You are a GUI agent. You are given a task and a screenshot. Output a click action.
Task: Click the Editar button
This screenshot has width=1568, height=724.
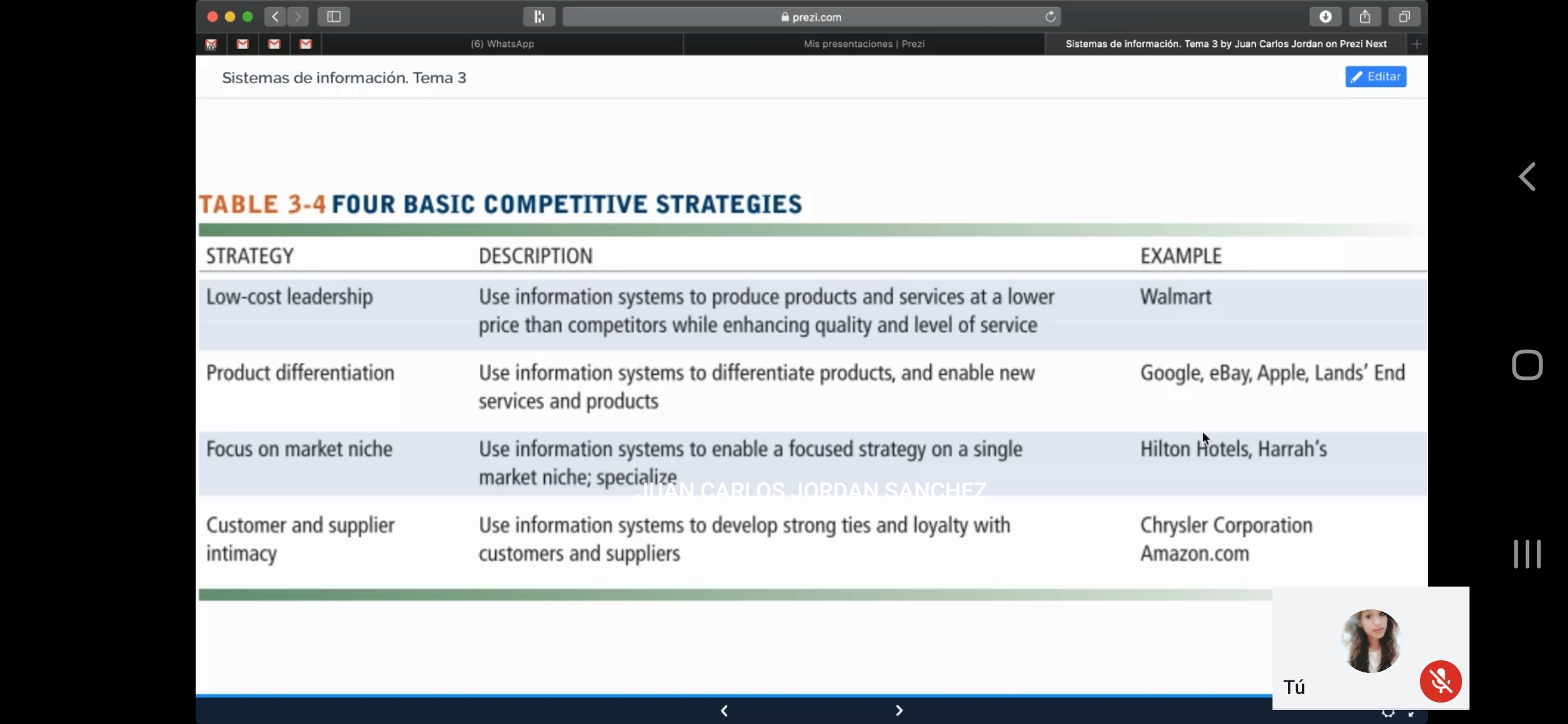tap(1376, 76)
